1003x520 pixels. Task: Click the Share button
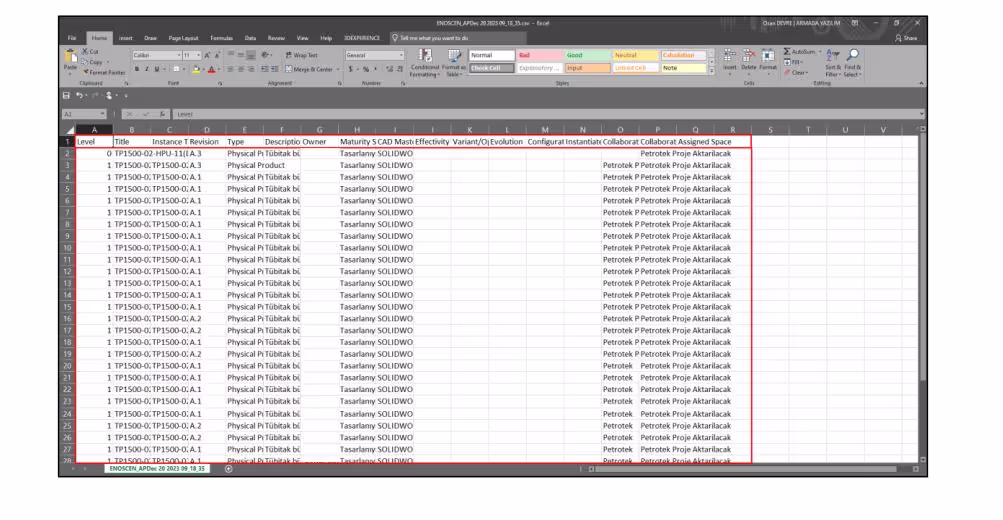[x=906, y=38]
